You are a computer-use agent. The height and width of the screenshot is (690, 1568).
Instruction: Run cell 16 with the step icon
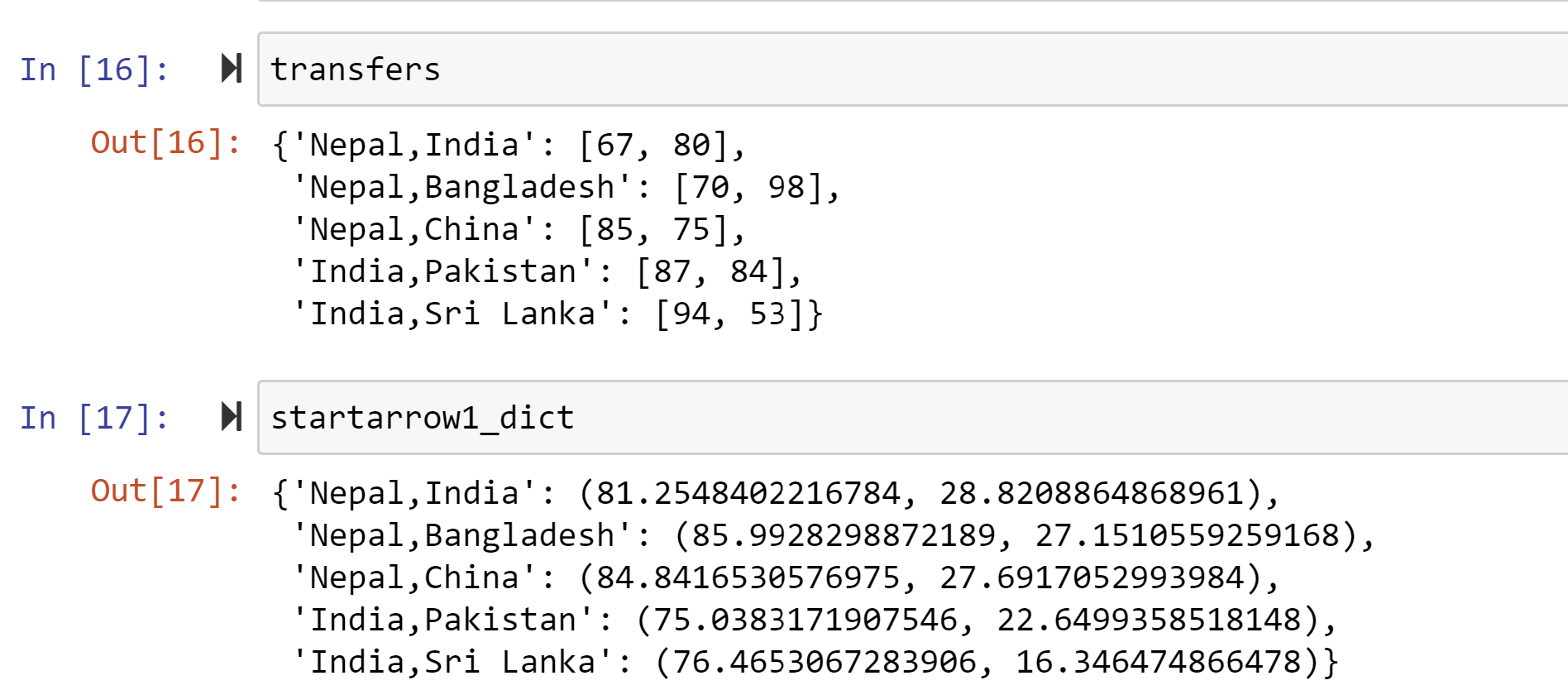pyautogui.click(x=232, y=69)
